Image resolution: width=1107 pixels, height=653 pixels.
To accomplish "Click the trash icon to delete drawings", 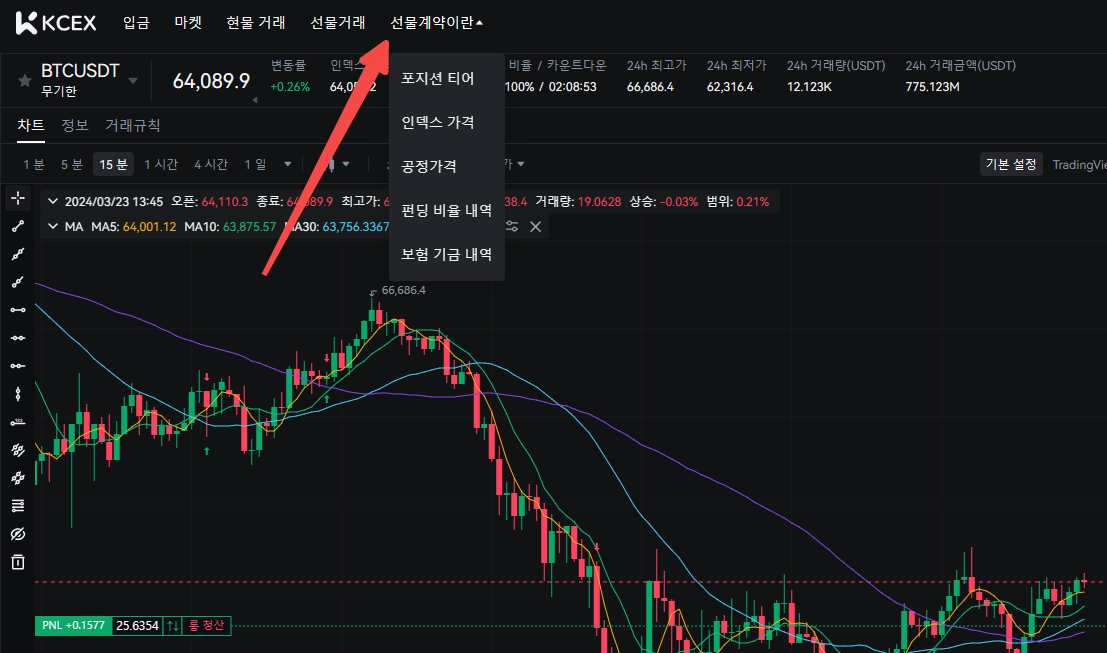I will (x=18, y=562).
